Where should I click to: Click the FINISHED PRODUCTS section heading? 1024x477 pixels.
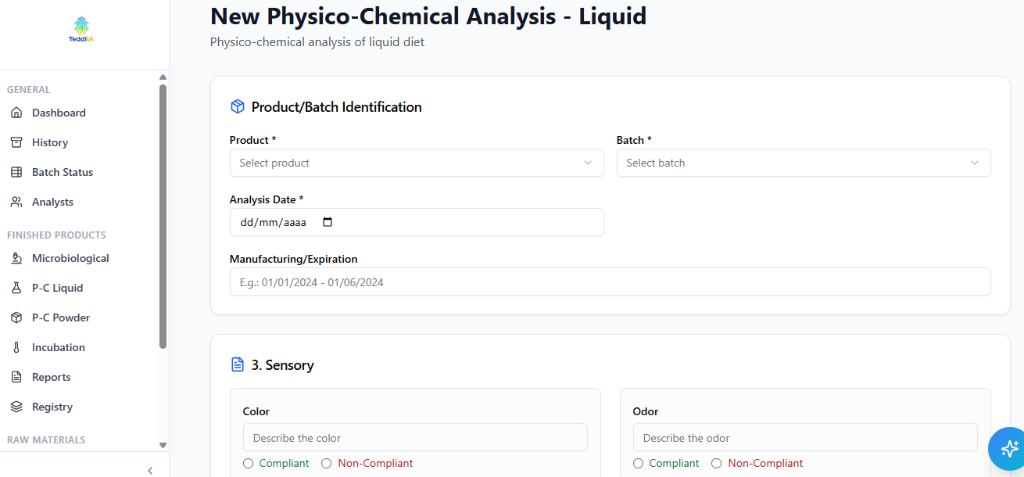[x=56, y=235]
